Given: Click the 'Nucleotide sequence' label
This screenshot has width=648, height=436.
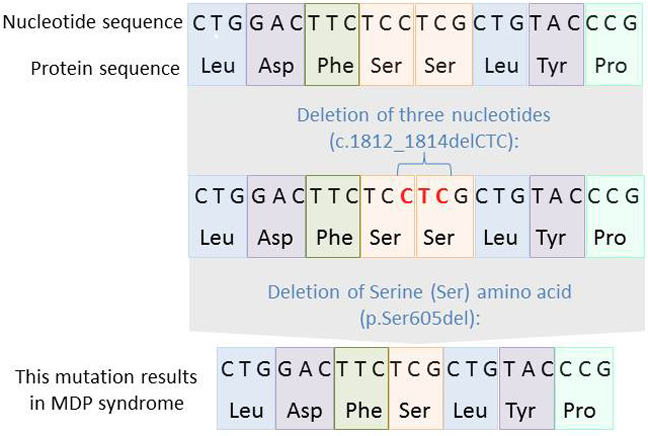Looking at the screenshot, I should point(91,21).
